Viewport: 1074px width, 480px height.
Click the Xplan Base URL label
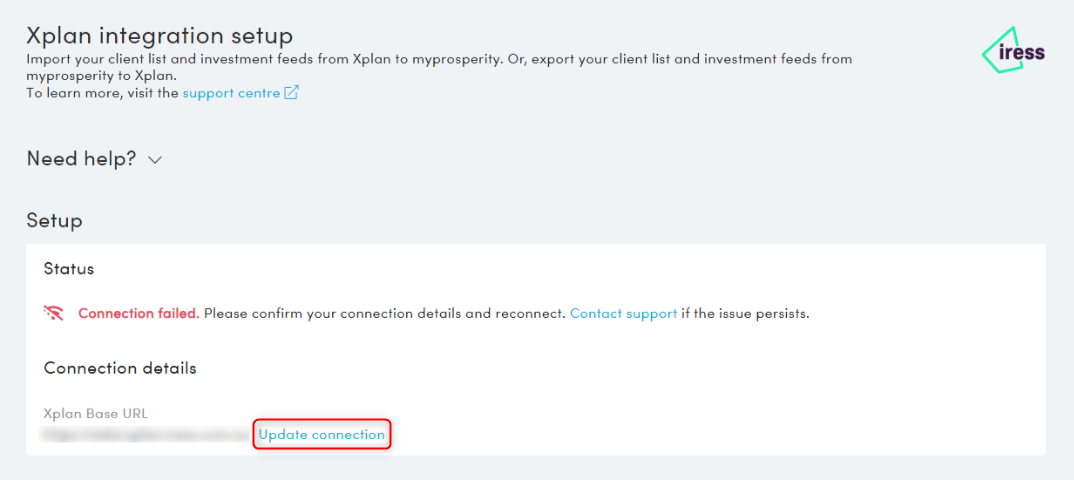click(96, 414)
